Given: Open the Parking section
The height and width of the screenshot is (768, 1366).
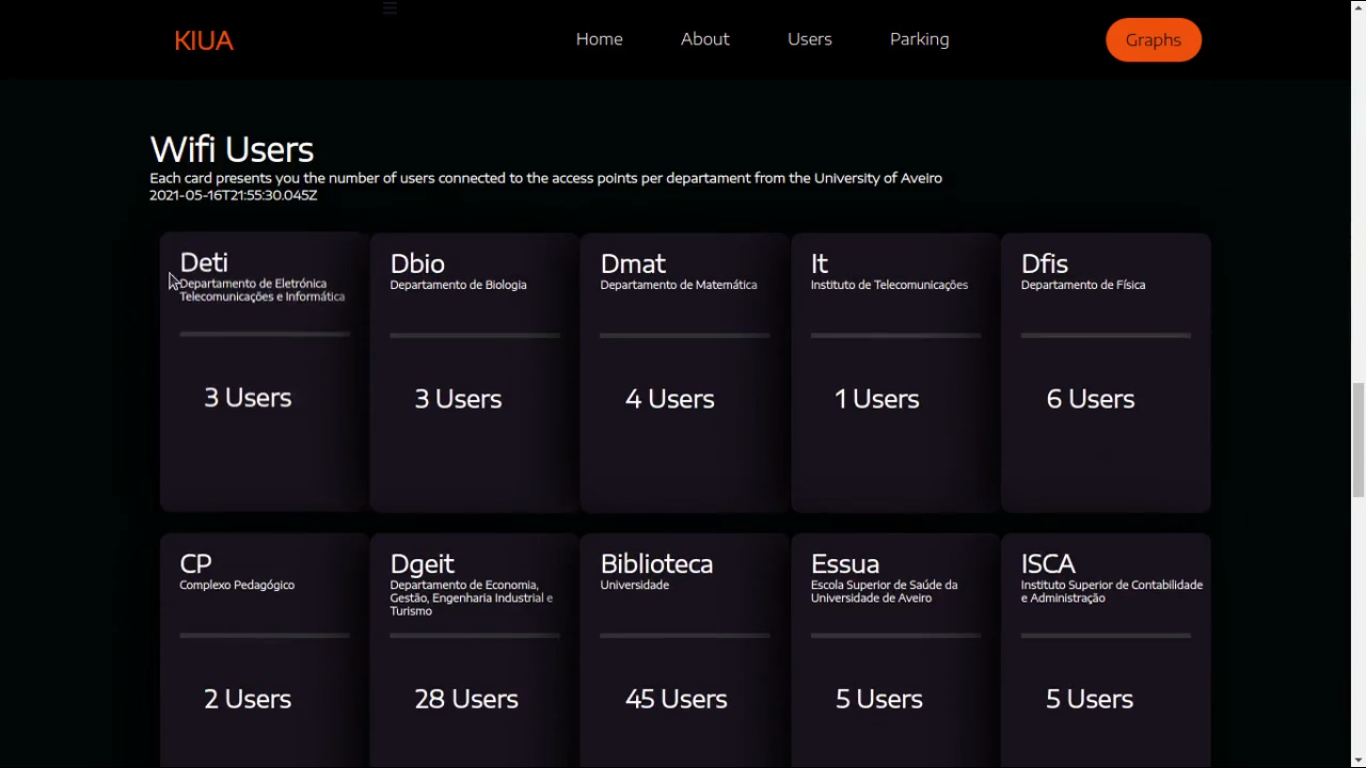Looking at the screenshot, I should click(x=919, y=40).
